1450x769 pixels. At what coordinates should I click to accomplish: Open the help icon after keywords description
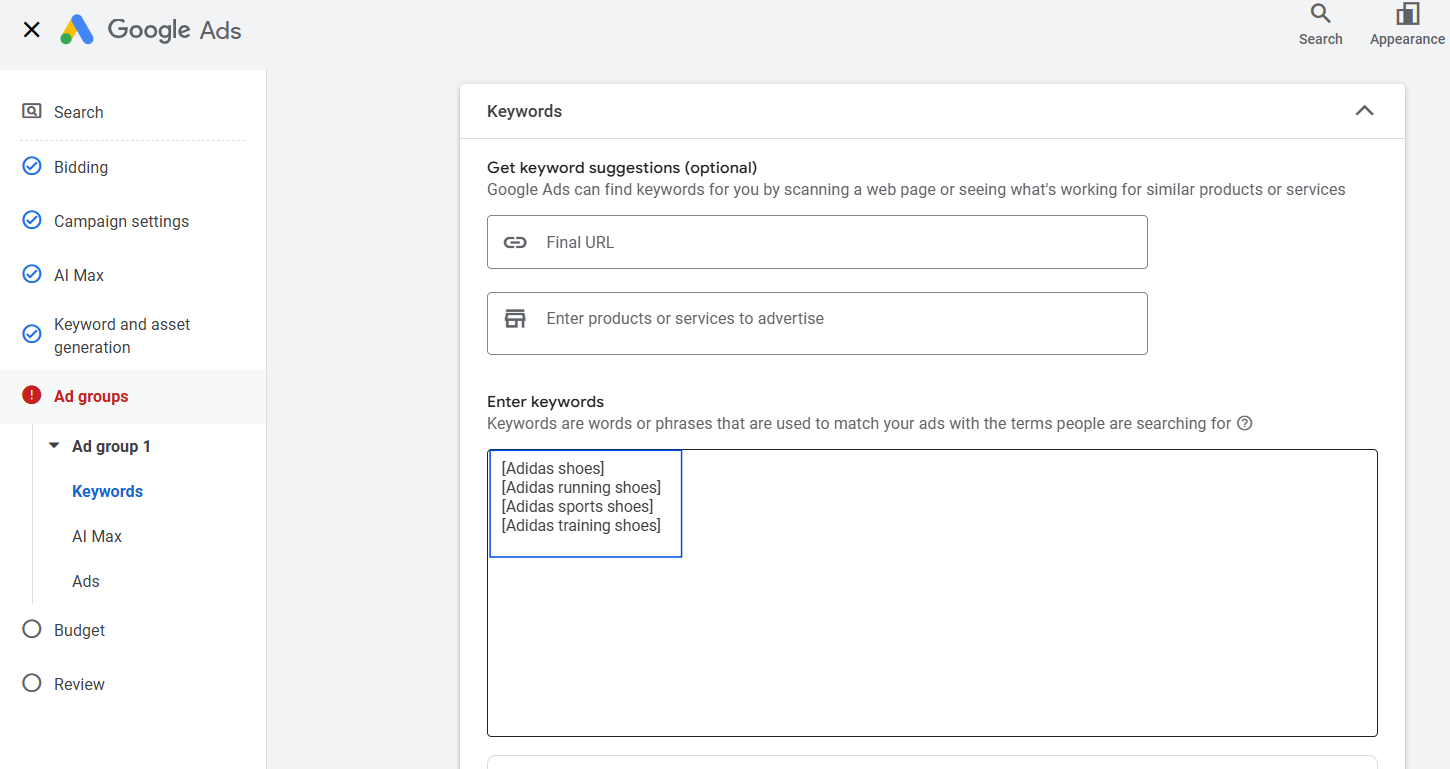click(1245, 423)
